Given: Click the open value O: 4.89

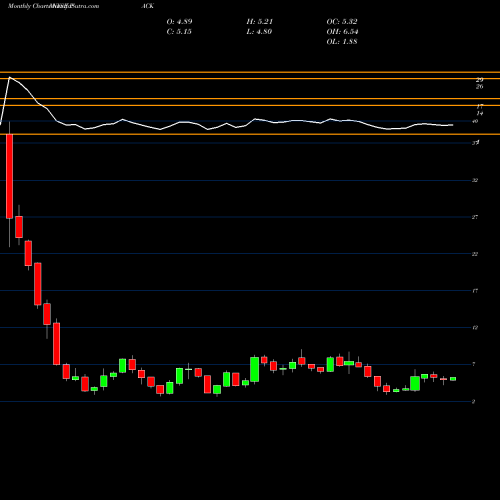Looking at the screenshot, I should [179, 22].
